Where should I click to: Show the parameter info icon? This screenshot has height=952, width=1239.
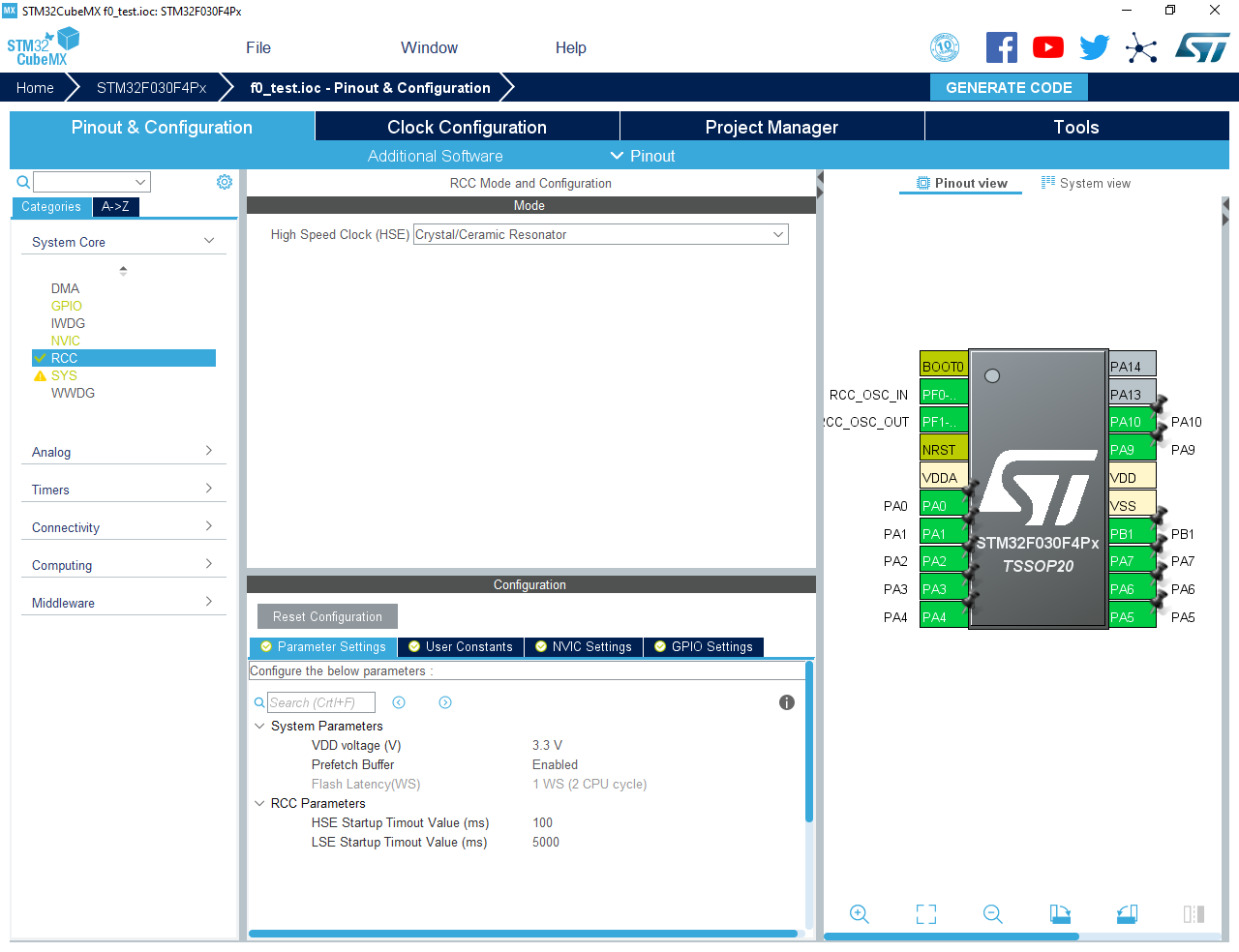tap(787, 702)
